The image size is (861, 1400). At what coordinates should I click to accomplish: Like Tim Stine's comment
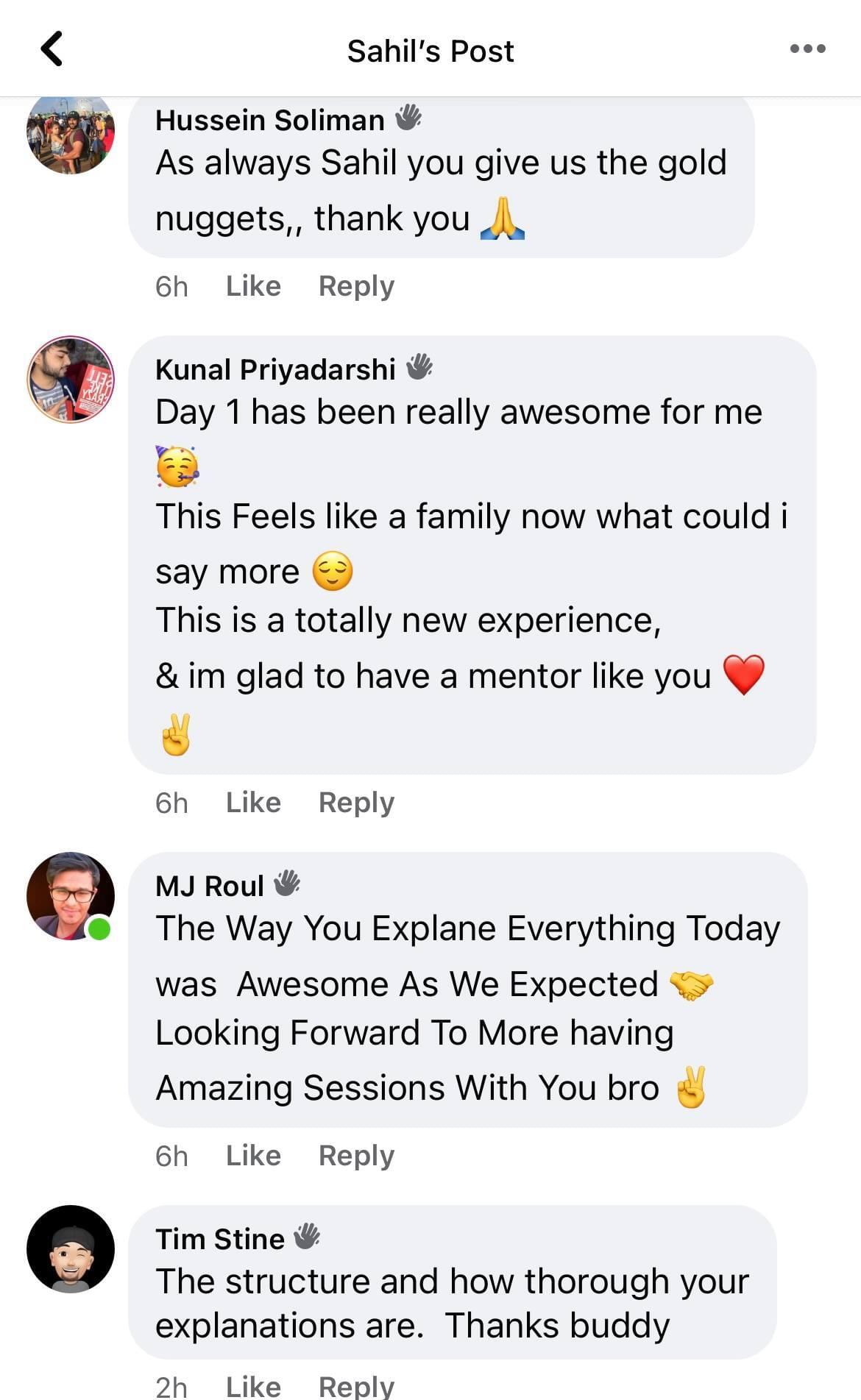pyautogui.click(x=253, y=1387)
